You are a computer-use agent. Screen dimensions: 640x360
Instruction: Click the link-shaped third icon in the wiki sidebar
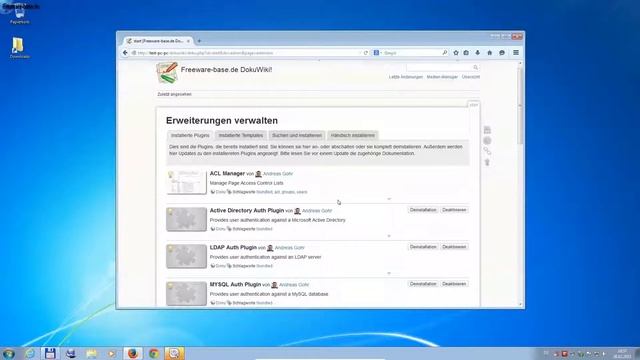coord(487,151)
